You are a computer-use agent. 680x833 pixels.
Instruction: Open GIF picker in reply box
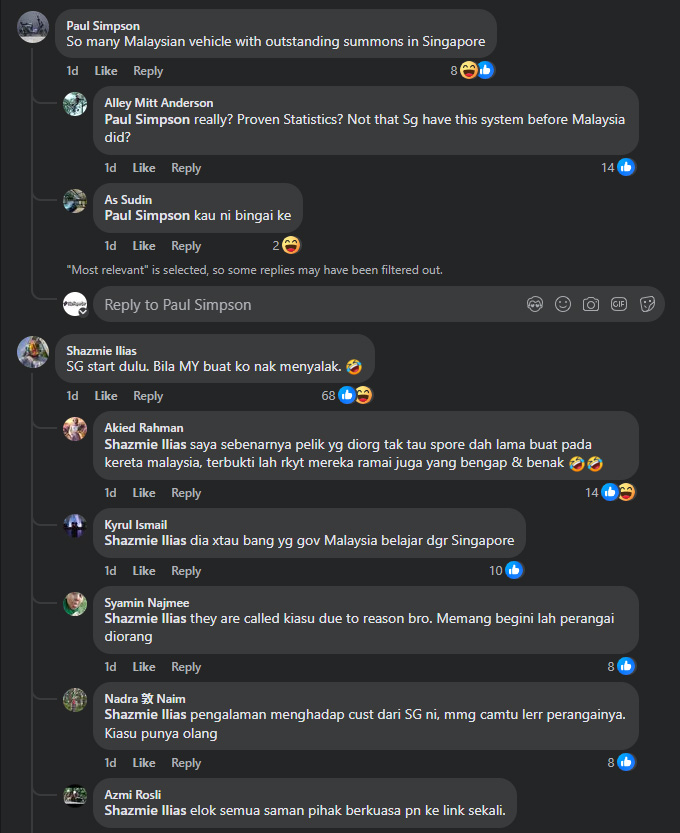pyautogui.click(x=619, y=304)
